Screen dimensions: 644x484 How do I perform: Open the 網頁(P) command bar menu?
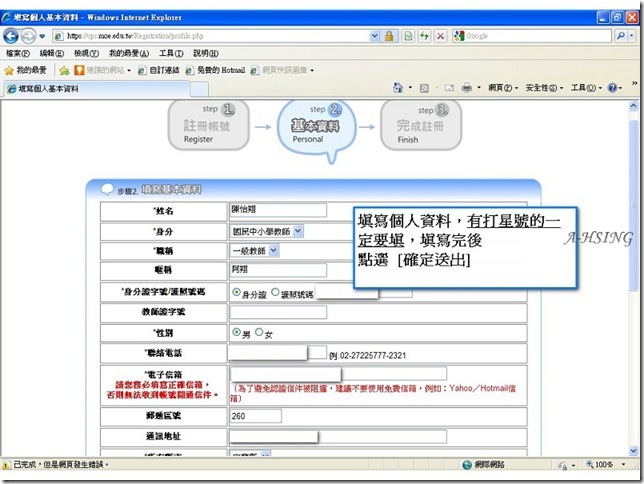[x=503, y=88]
